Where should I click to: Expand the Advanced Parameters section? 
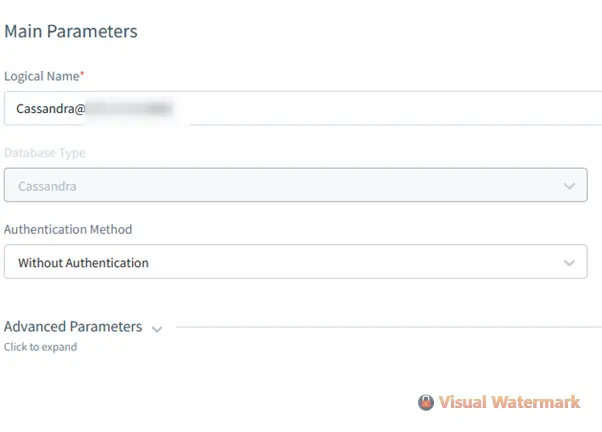pyautogui.click(x=73, y=327)
